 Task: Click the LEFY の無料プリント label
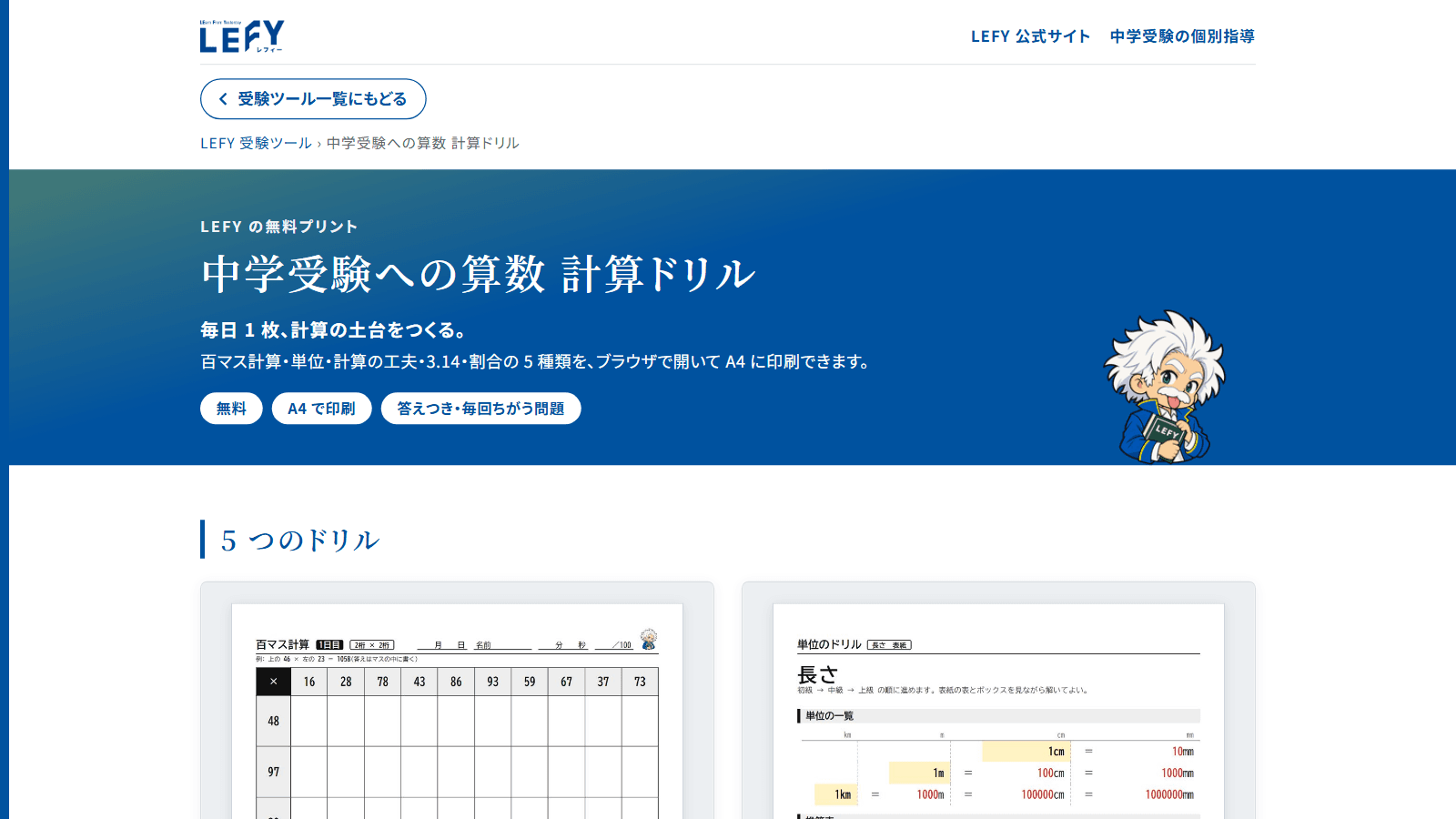pos(278,227)
